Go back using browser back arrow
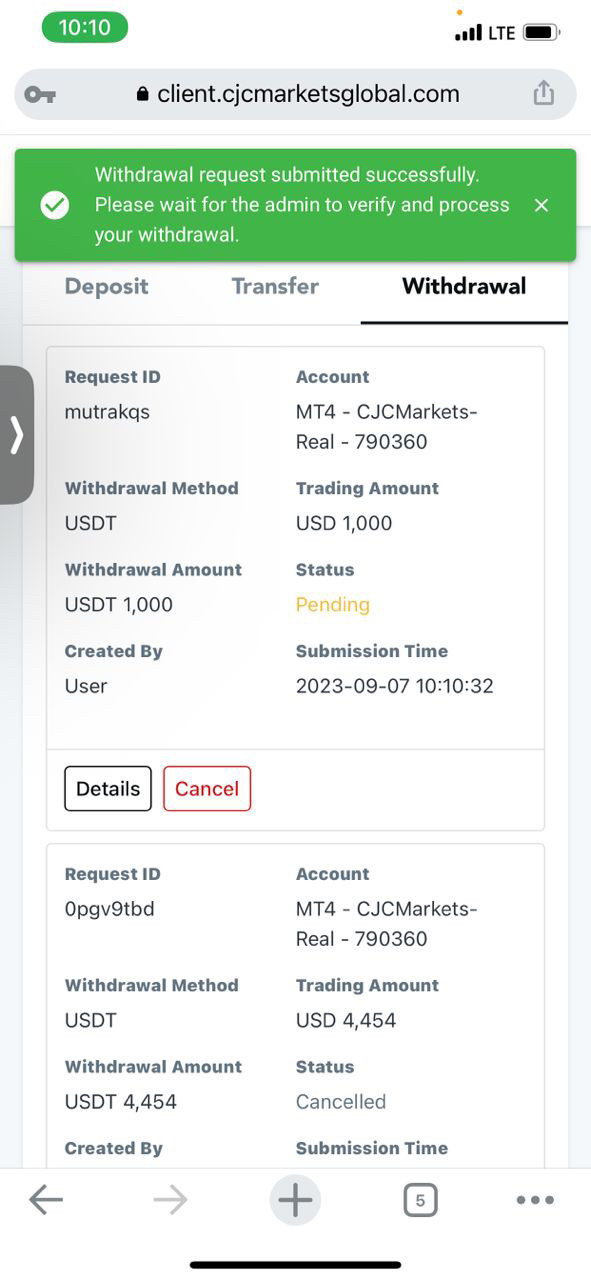The width and height of the screenshot is (591, 1280). click(46, 1200)
